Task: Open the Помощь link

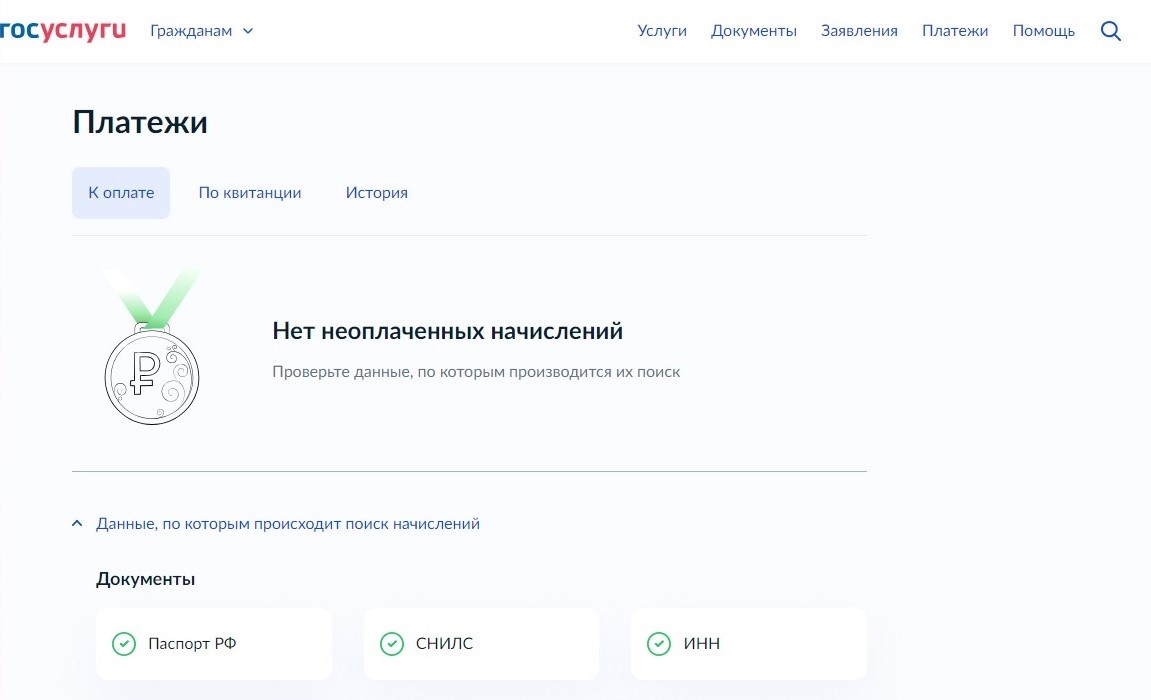Action: coord(1043,31)
